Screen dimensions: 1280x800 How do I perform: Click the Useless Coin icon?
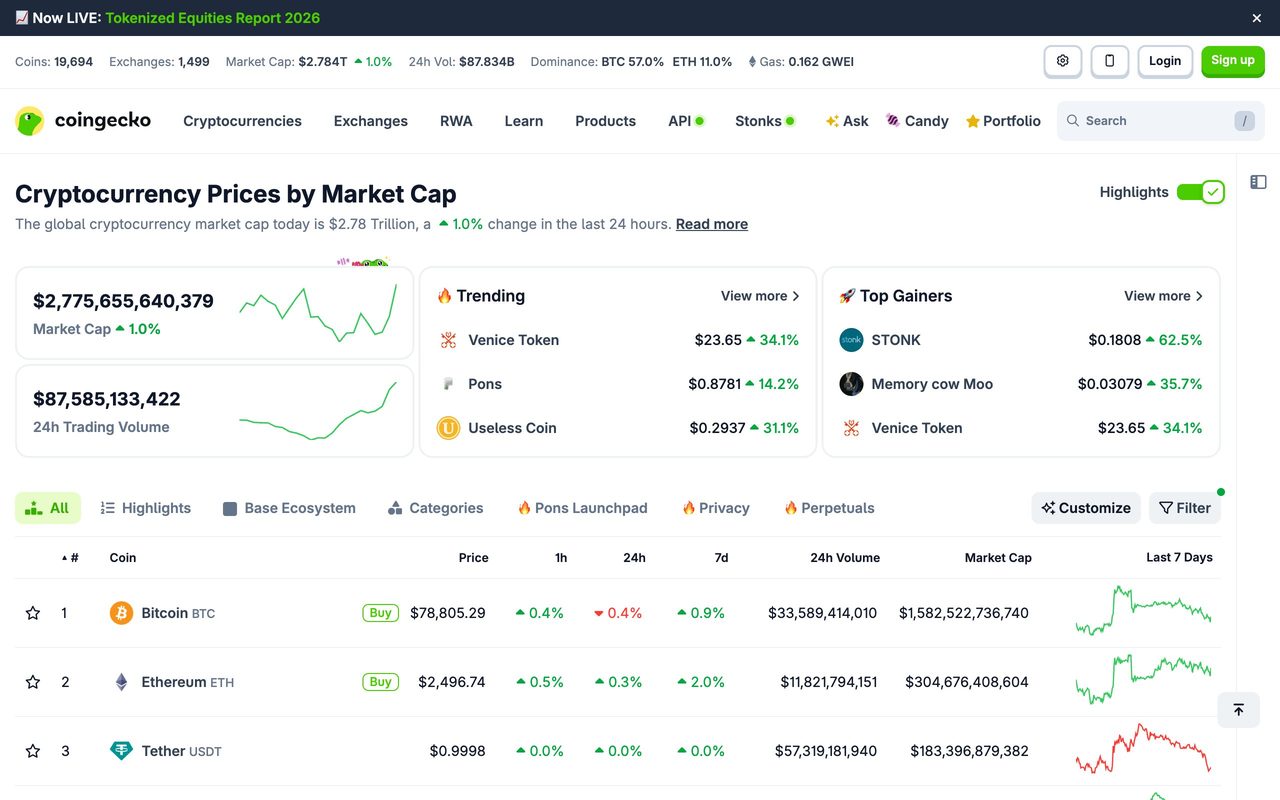[x=448, y=428]
